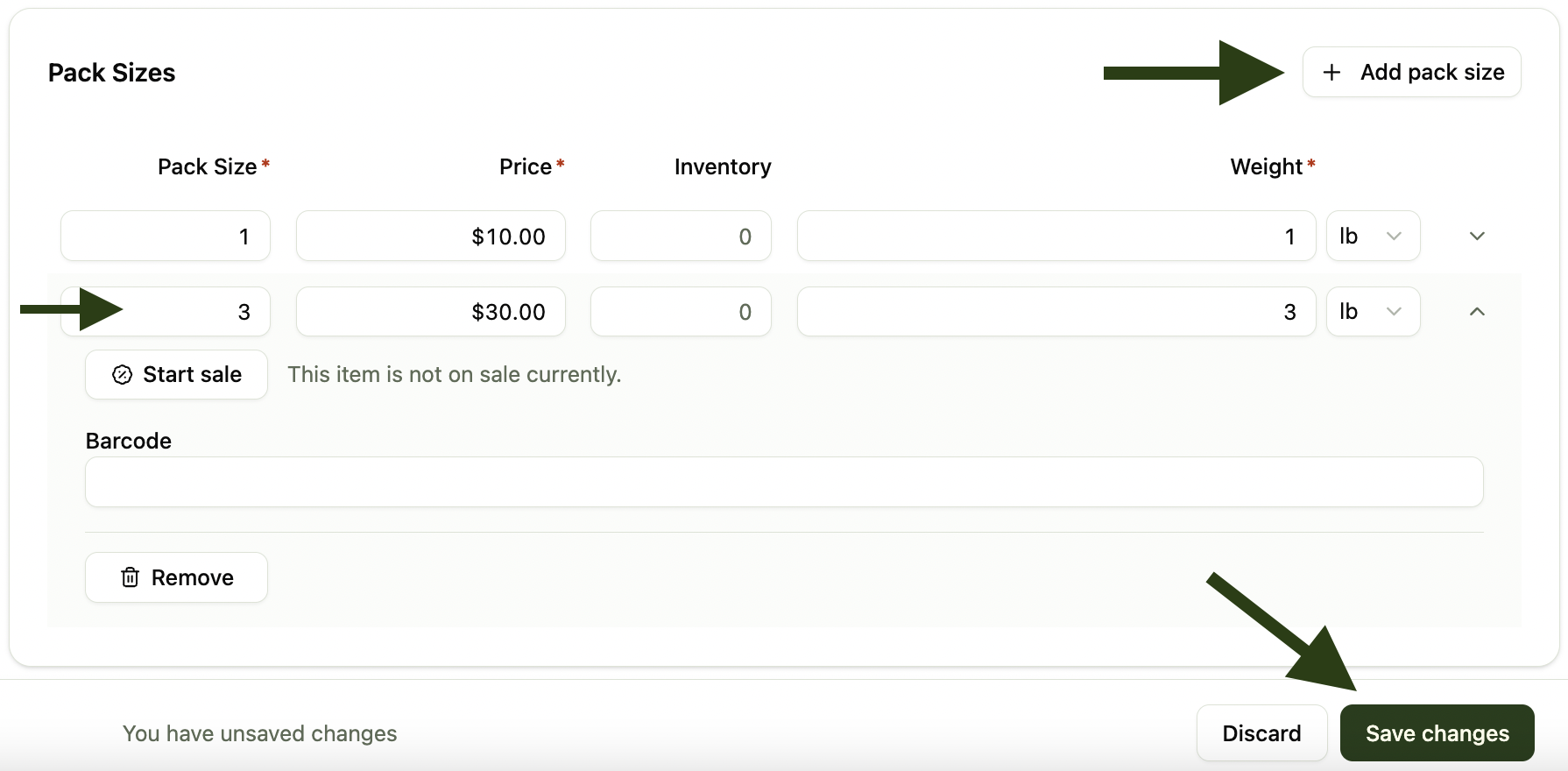Remove the second pack size
The width and height of the screenshot is (1568, 771).
coord(176,577)
